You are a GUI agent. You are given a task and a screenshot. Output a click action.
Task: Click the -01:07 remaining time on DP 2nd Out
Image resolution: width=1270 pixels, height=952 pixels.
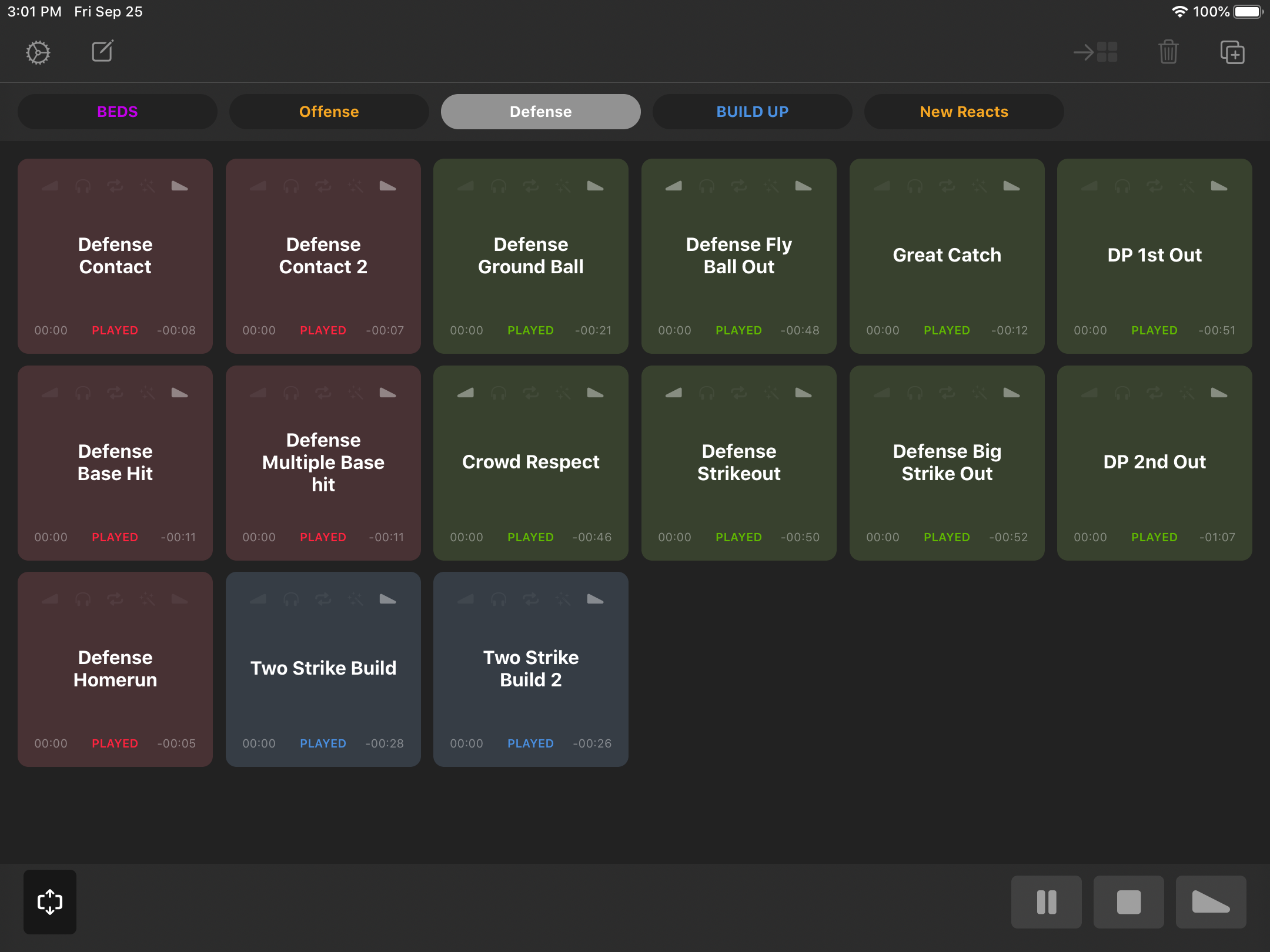click(1217, 537)
